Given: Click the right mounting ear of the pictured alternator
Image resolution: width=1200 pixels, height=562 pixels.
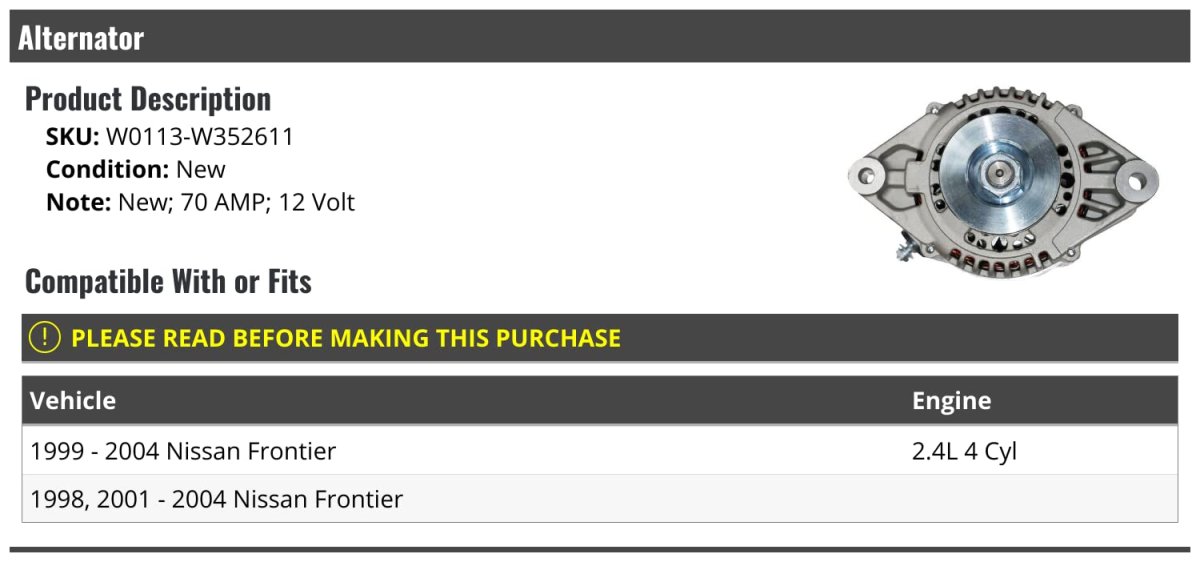Looking at the screenshot, I should (1135, 183).
